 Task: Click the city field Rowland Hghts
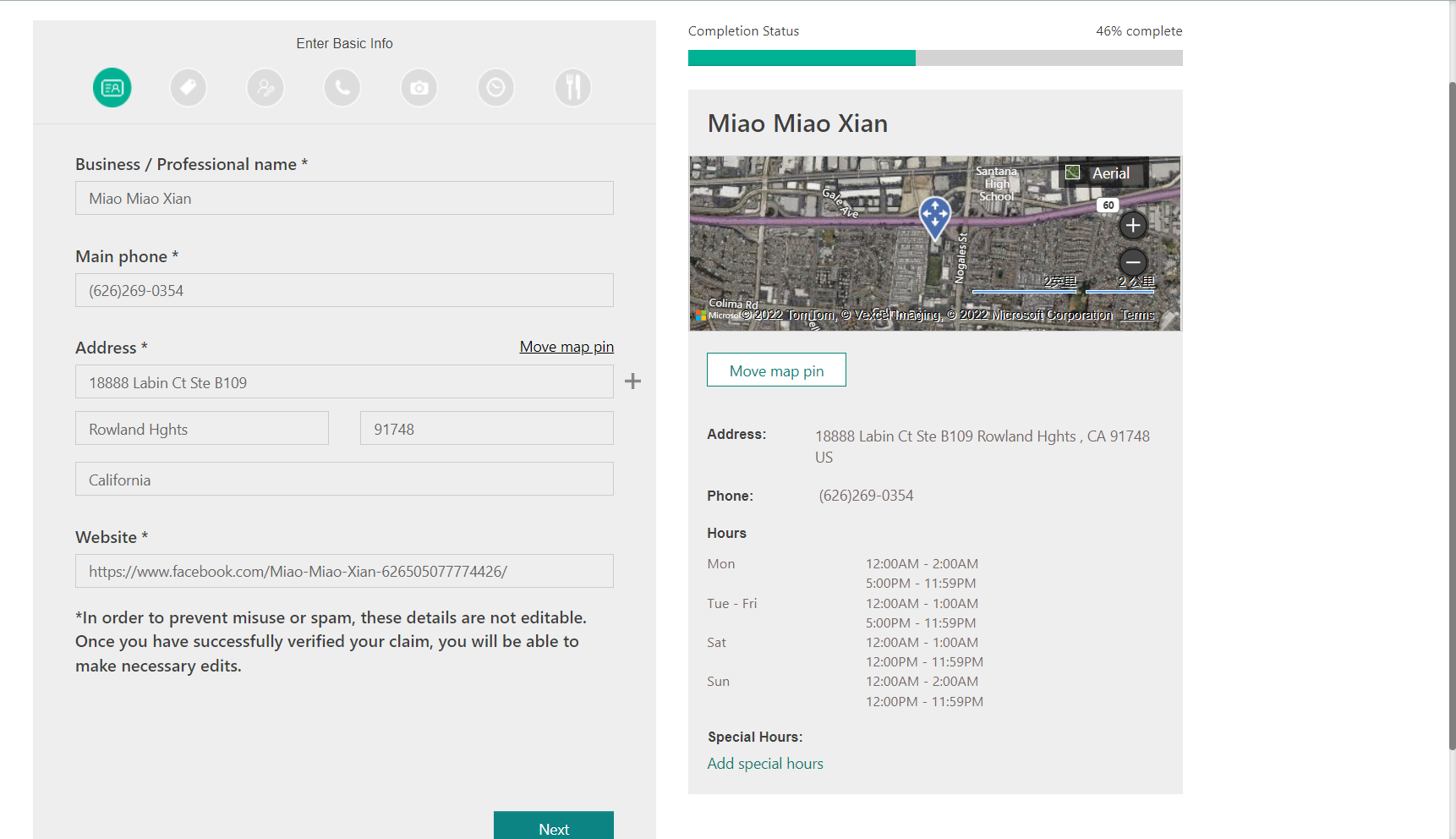(202, 428)
